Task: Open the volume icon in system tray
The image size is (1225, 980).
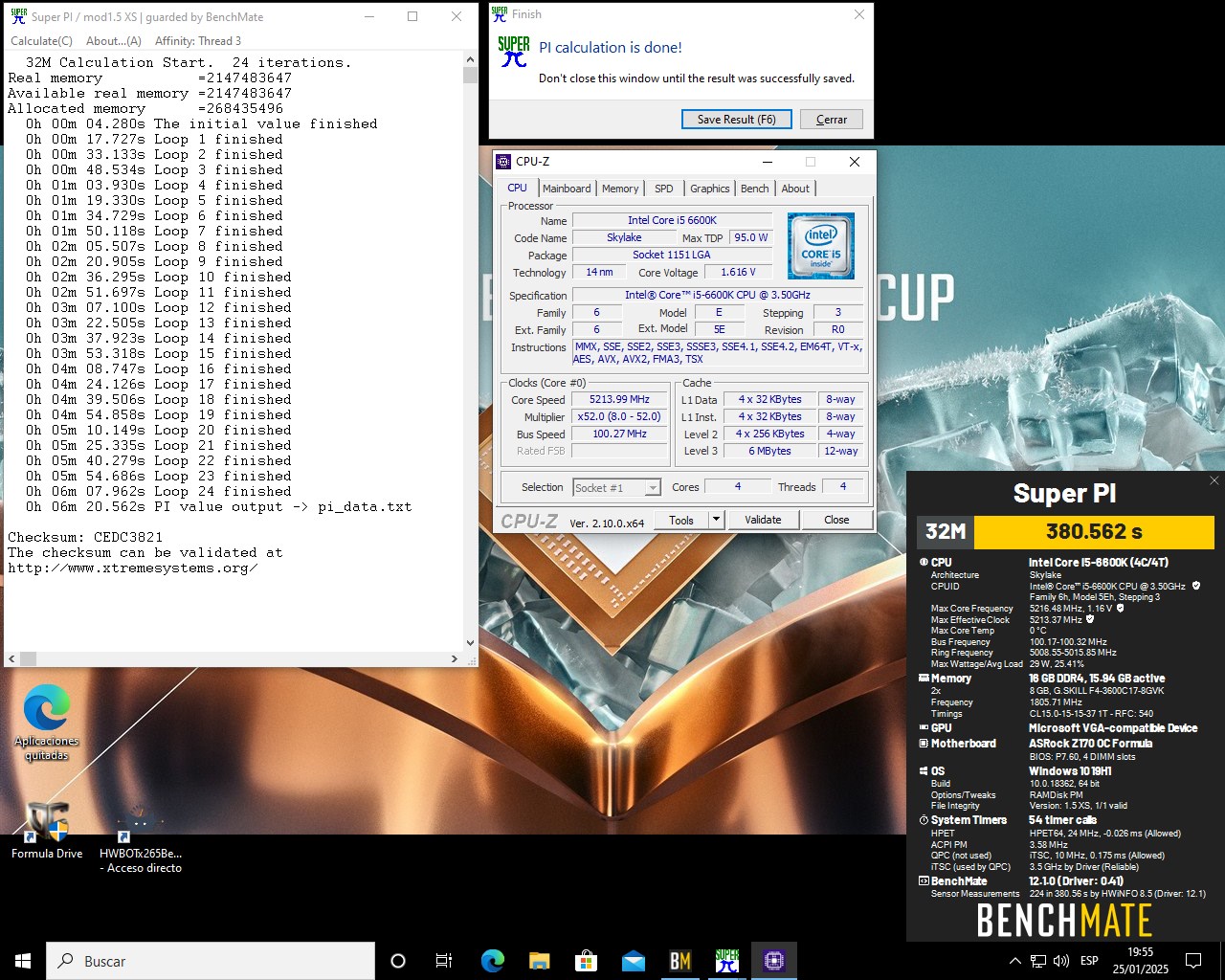Action: click(1060, 961)
